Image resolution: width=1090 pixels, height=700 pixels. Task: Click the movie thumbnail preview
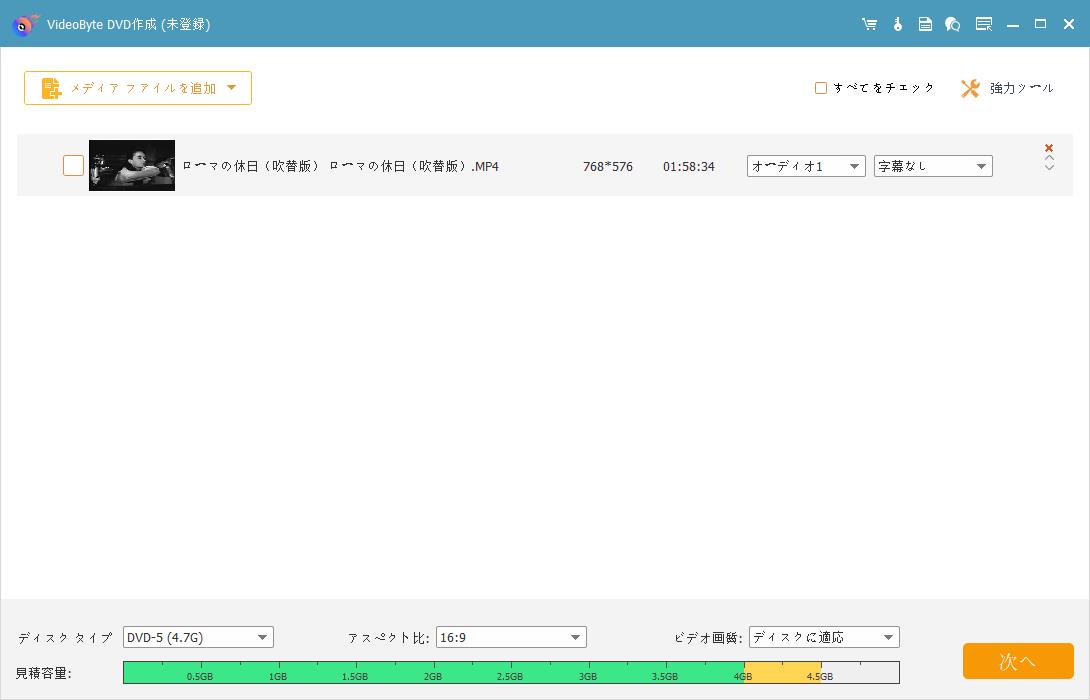tap(131, 165)
